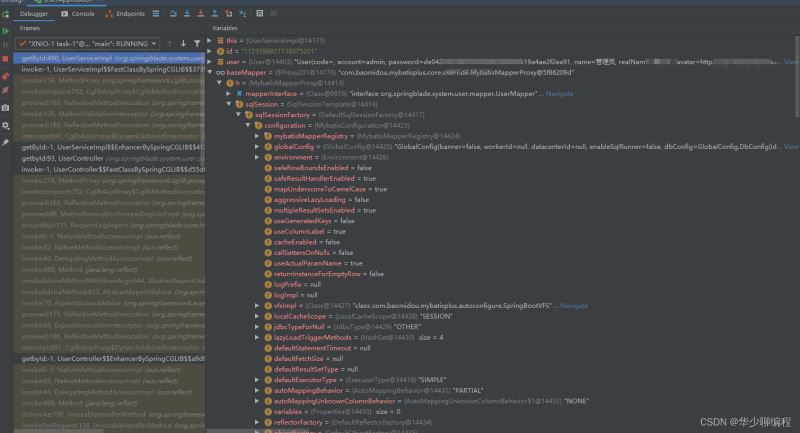
Task: Open View Breakpoints red circles icon
Action: click(6, 76)
